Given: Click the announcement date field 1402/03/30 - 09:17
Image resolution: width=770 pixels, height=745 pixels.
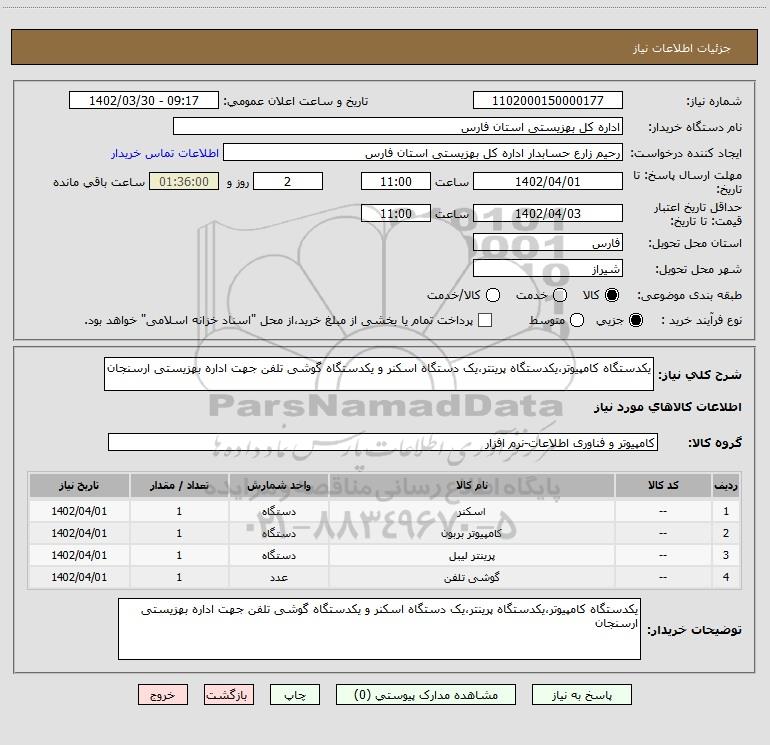Looking at the screenshot, I should coord(144,100).
